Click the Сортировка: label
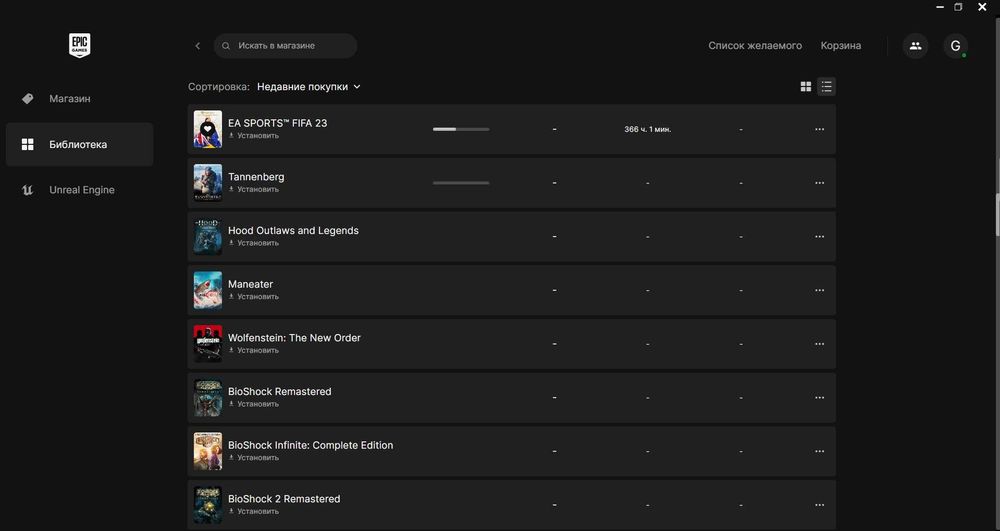 pos(219,87)
